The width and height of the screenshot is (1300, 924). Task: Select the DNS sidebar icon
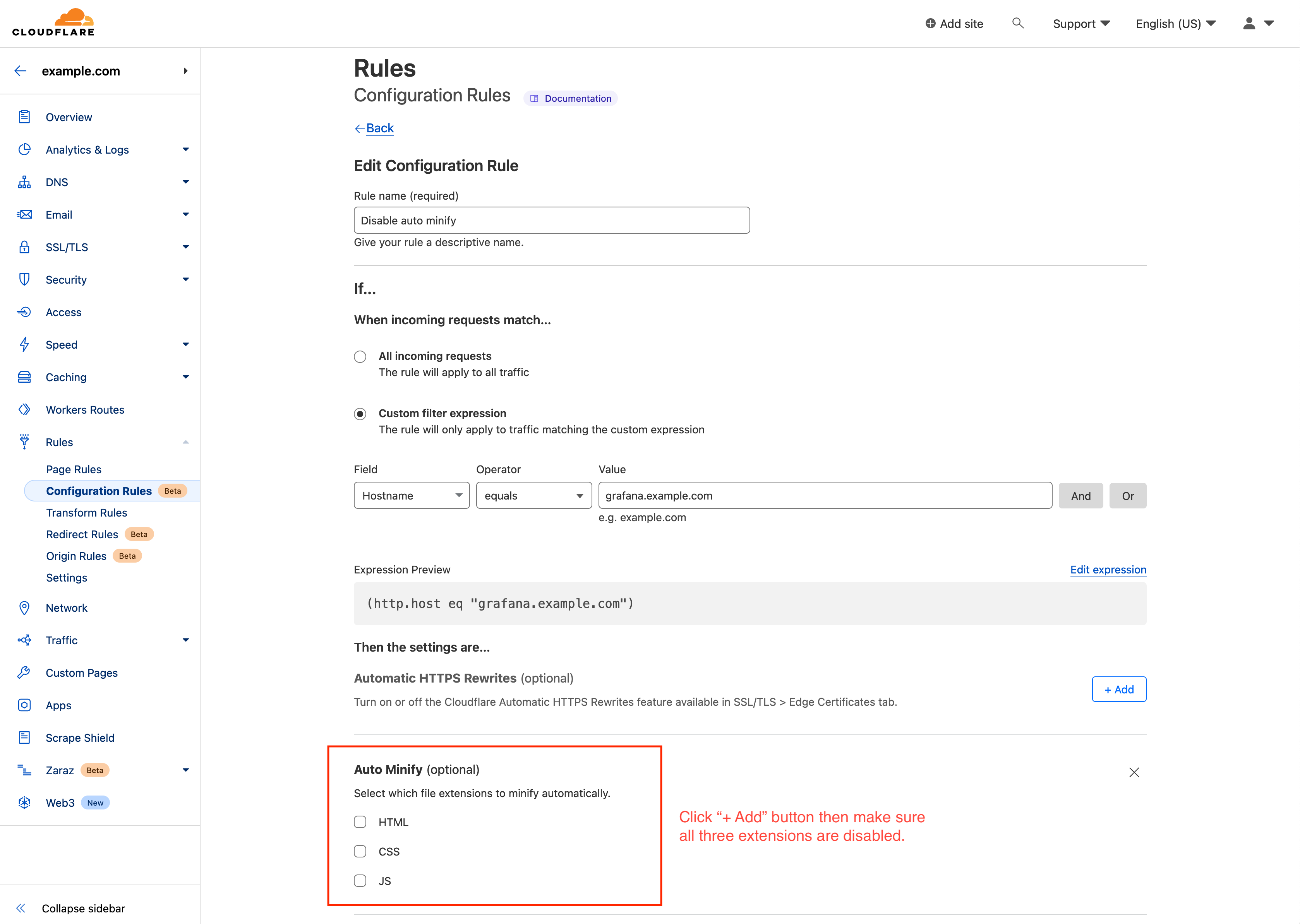tap(24, 182)
